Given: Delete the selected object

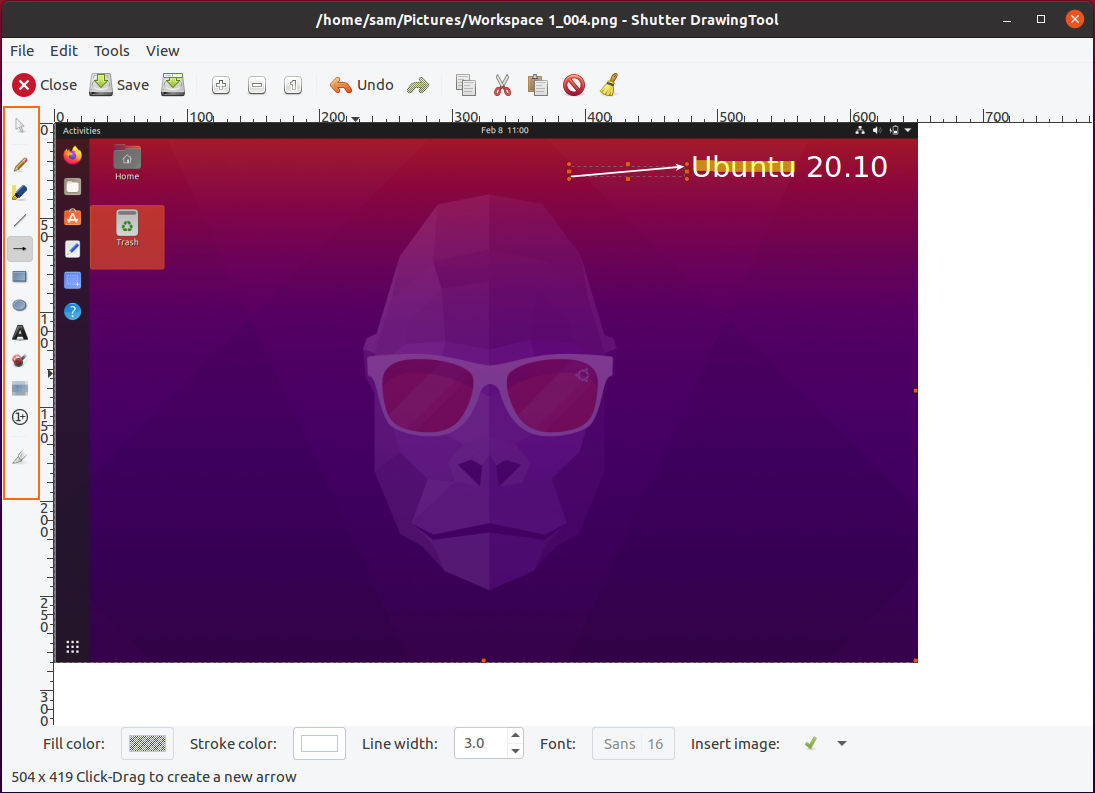Looking at the screenshot, I should coord(574,85).
